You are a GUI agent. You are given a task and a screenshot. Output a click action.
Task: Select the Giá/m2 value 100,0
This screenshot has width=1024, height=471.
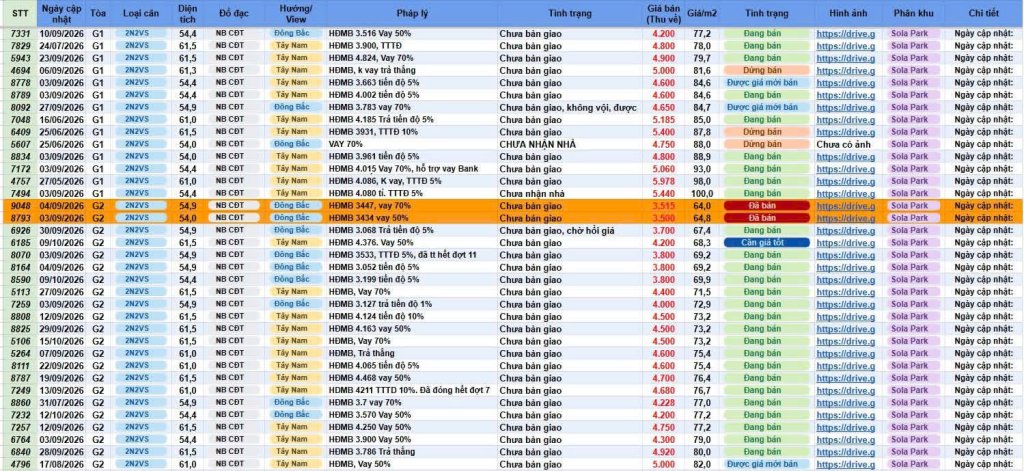click(702, 193)
